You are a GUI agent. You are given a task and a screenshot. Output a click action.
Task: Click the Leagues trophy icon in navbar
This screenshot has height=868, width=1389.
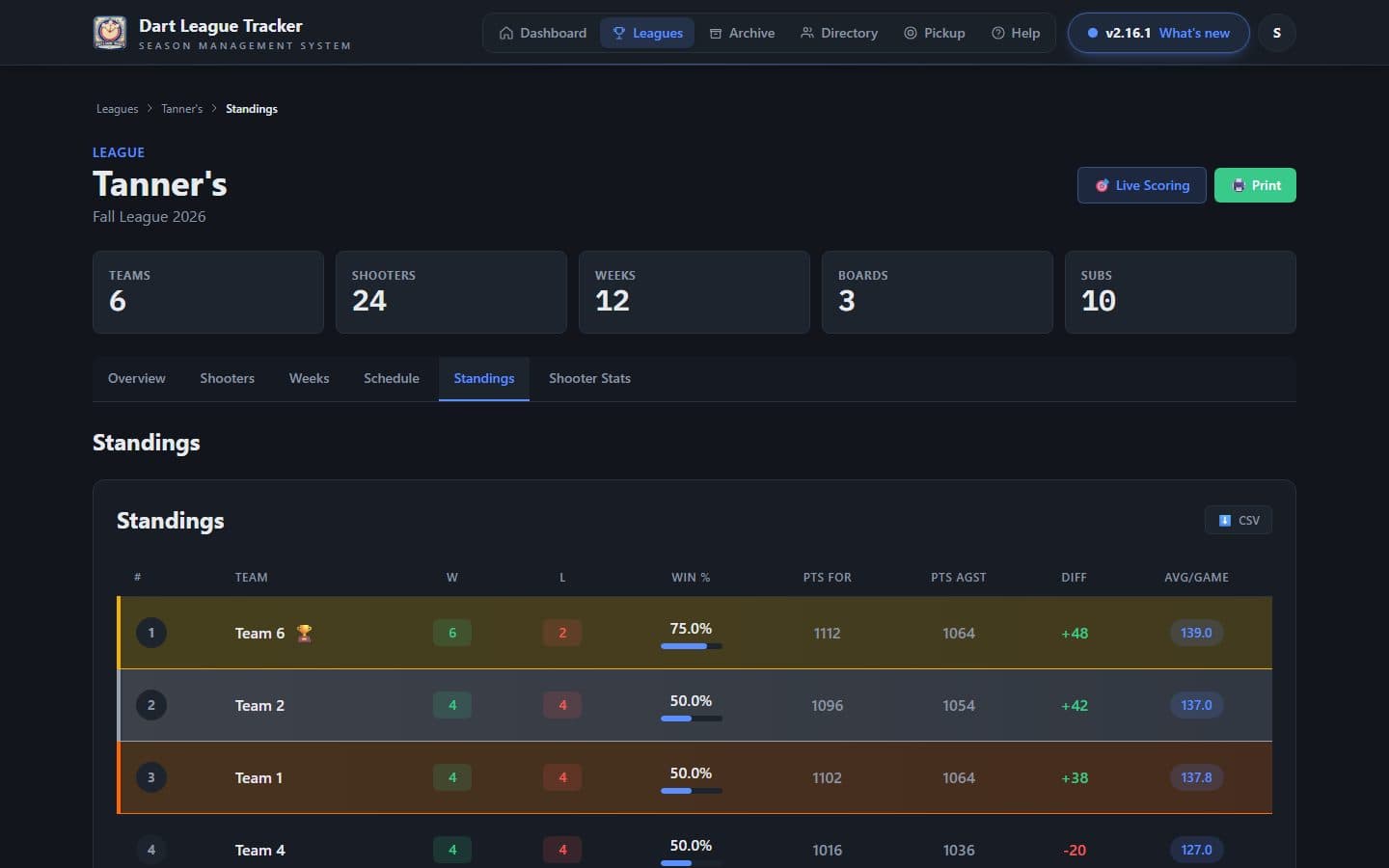pos(619,33)
